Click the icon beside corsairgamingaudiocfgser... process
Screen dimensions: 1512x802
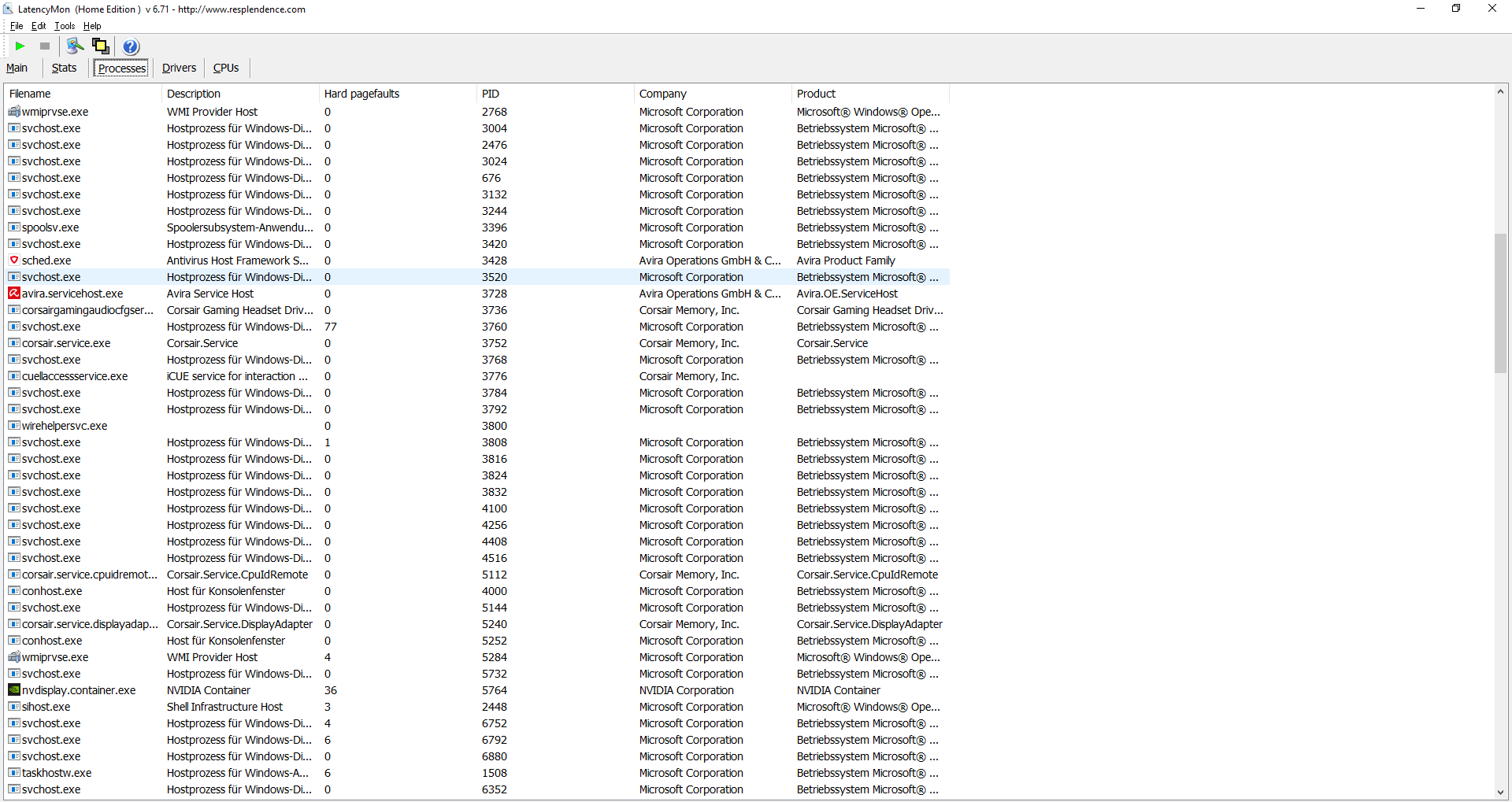[x=14, y=310]
